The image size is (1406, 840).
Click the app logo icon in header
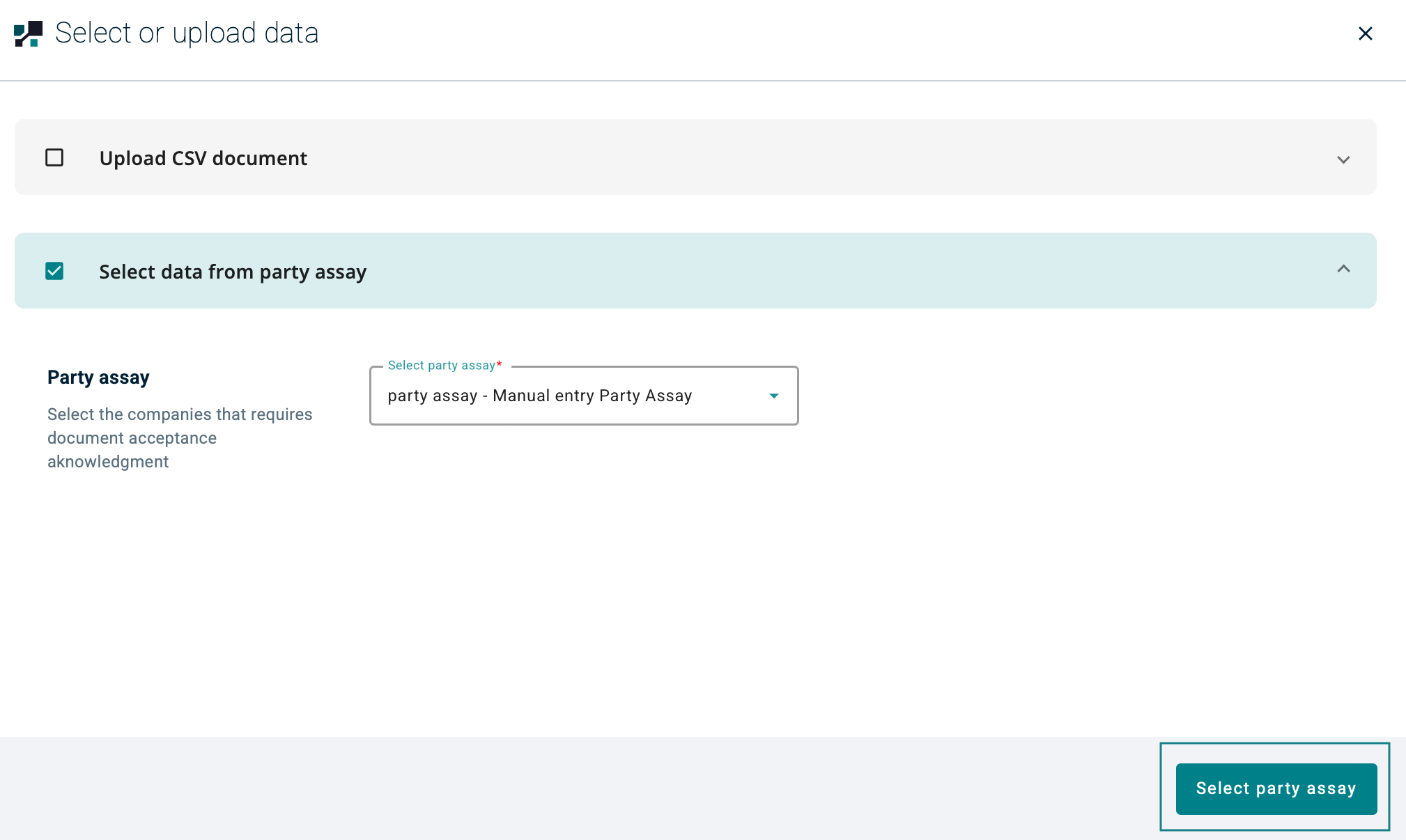pyautogui.click(x=28, y=33)
